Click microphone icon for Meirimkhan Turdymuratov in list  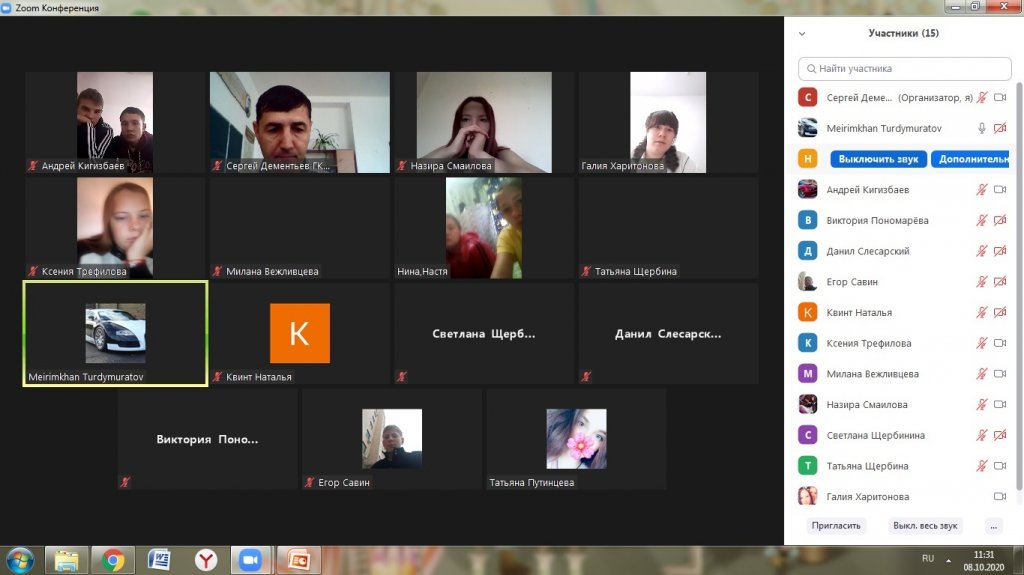pyautogui.click(x=982, y=128)
